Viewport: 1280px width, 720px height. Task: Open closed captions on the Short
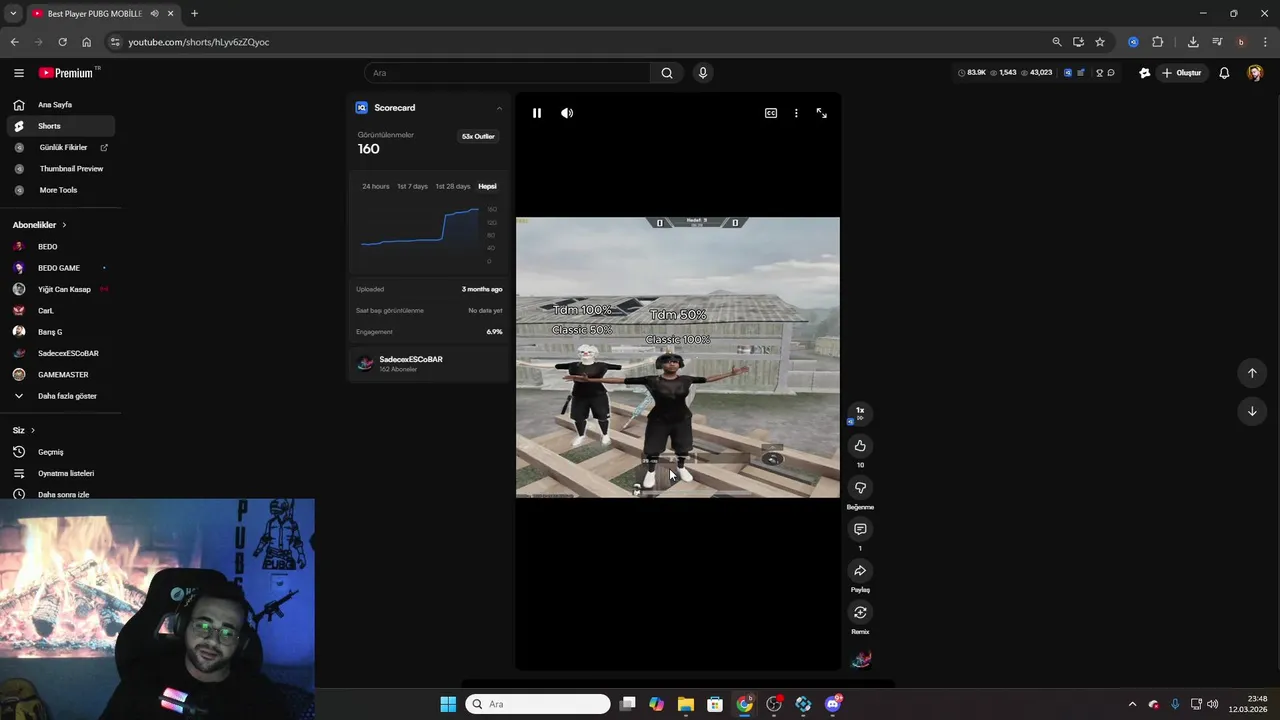[771, 113]
